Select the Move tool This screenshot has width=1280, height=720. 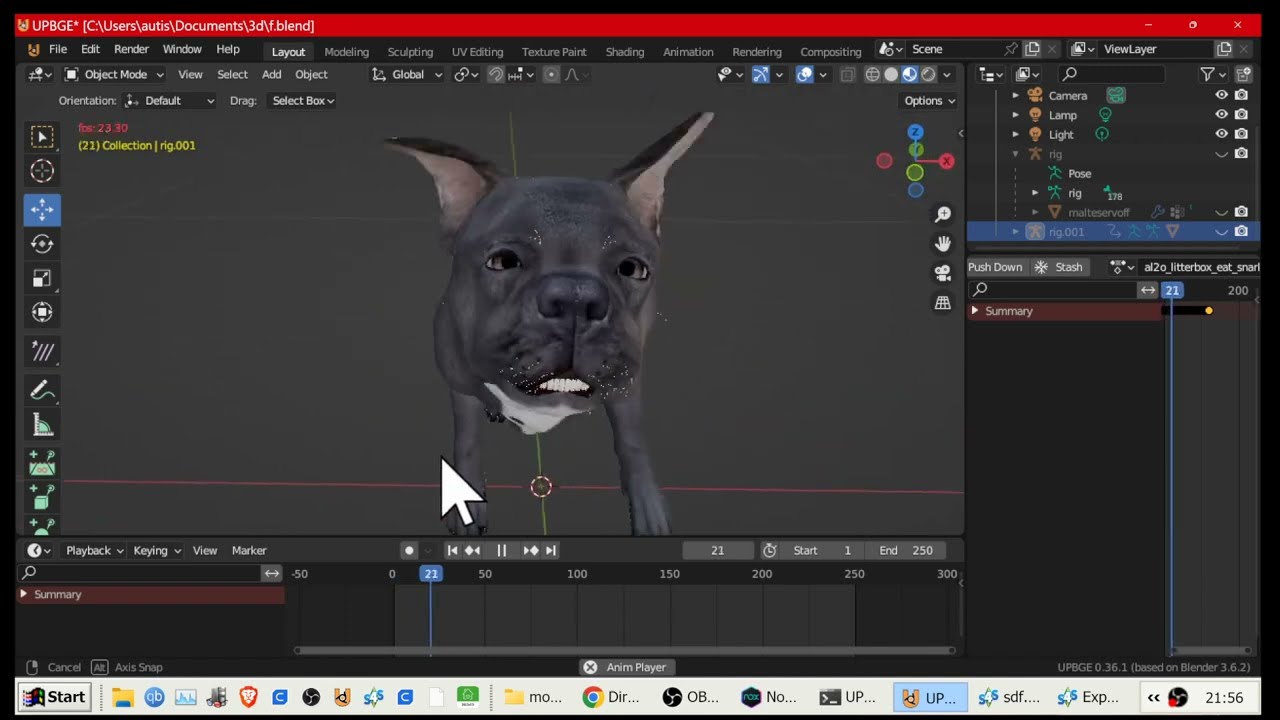42,208
